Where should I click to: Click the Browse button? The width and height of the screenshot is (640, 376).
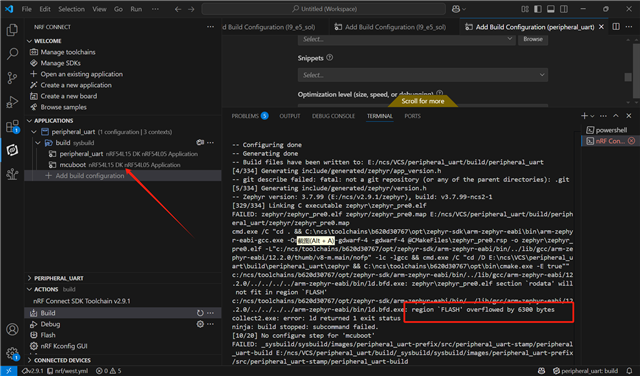click(533, 39)
